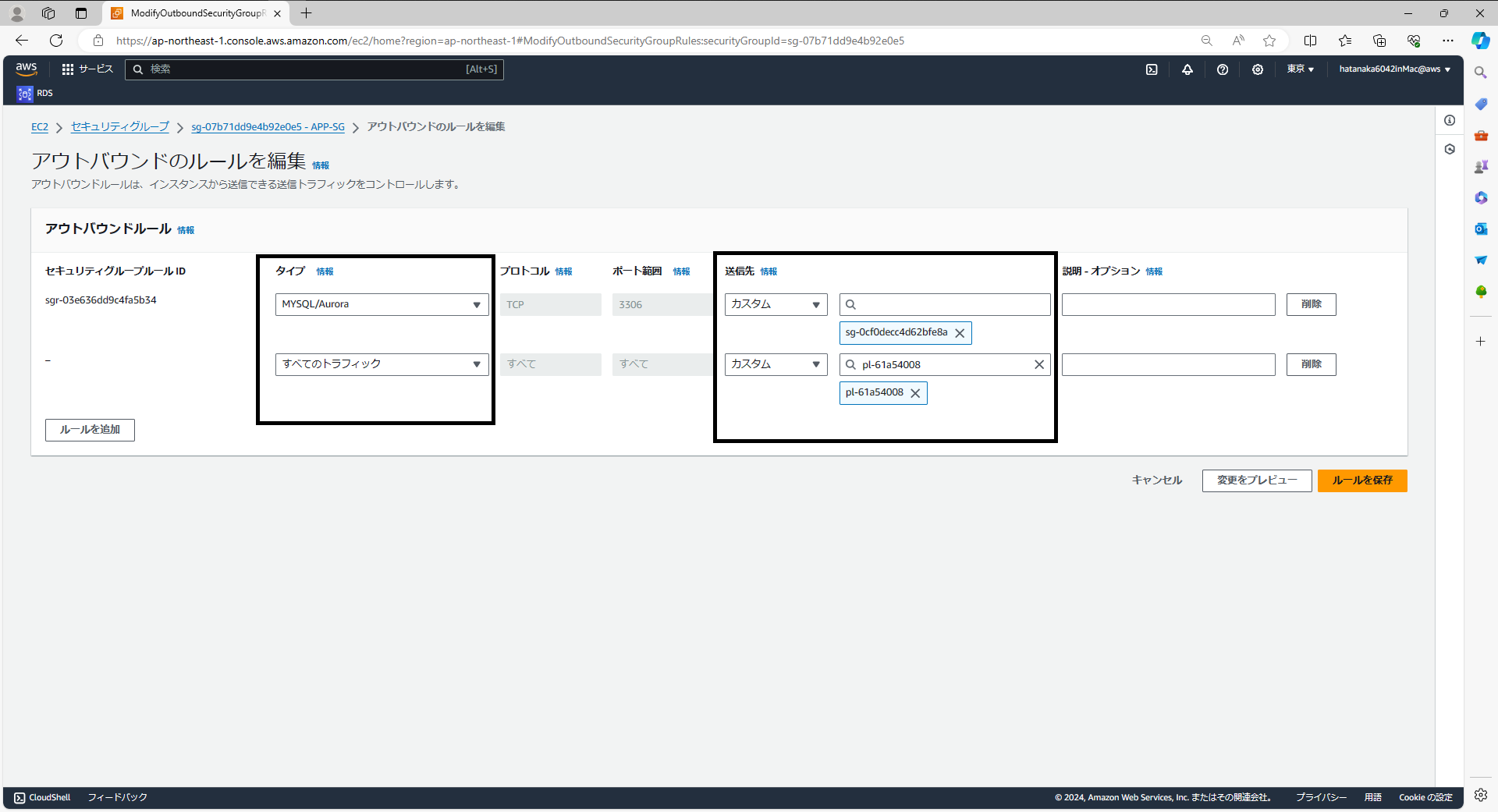Open the notifications bell

pyautogui.click(x=1187, y=69)
